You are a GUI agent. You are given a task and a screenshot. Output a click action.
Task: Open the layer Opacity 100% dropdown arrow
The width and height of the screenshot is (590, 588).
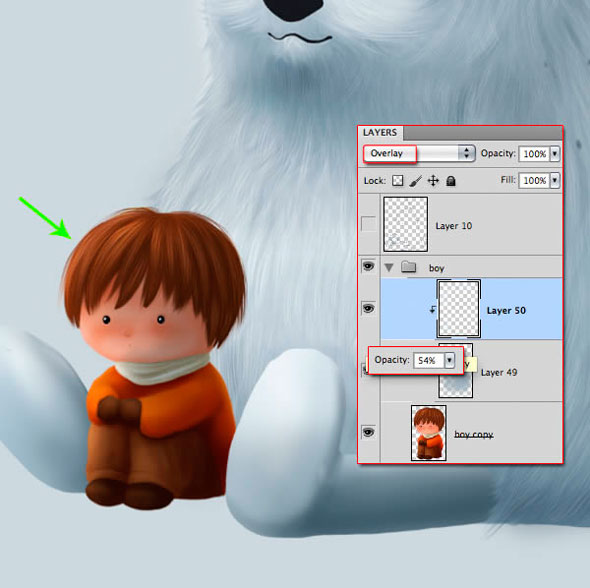click(x=555, y=154)
